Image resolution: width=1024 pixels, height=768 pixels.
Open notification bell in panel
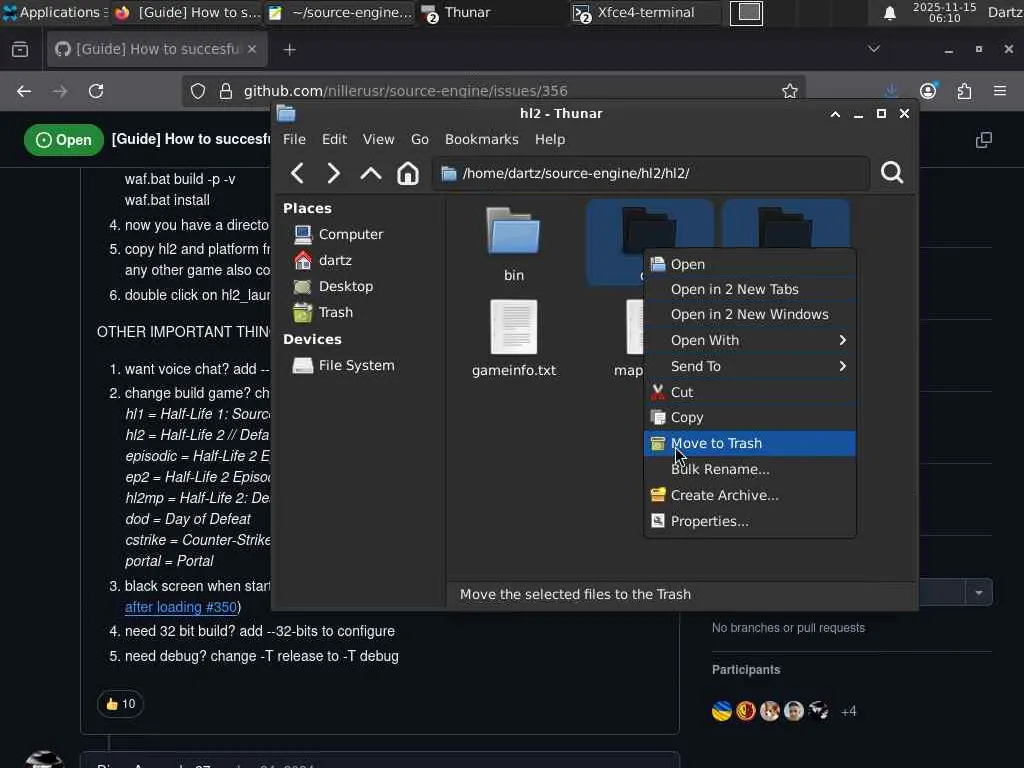[x=889, y=13]
